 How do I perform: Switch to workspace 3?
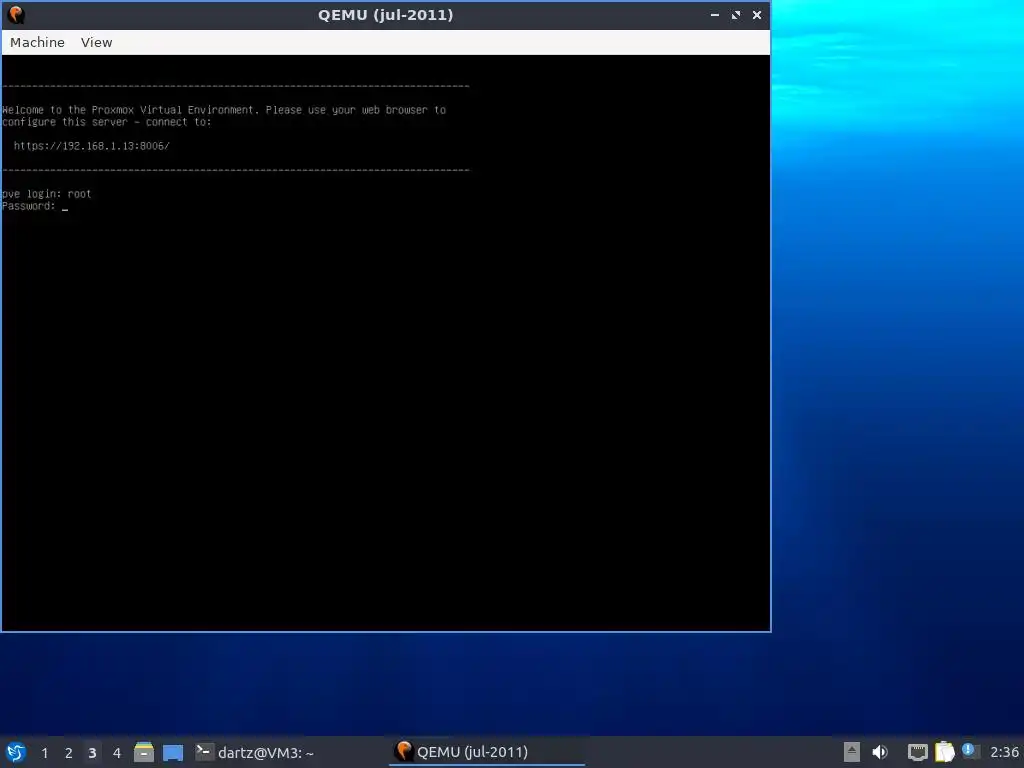[x=92, y=752]
